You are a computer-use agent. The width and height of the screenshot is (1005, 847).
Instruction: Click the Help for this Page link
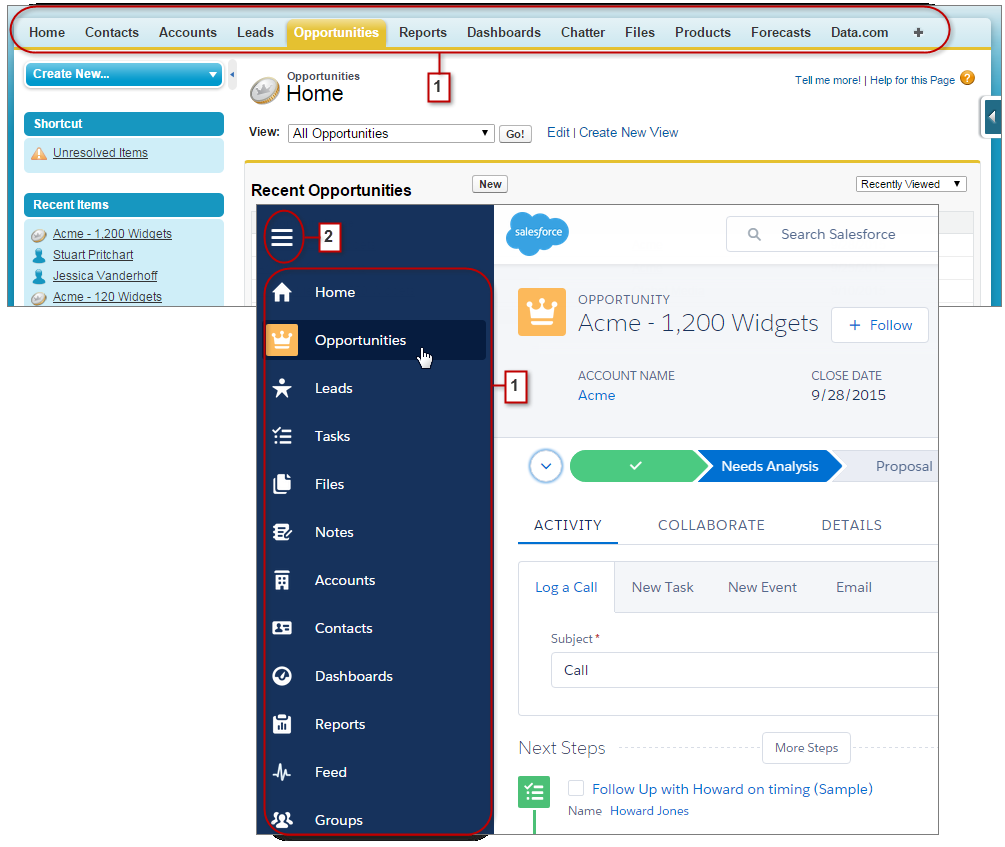912,80
